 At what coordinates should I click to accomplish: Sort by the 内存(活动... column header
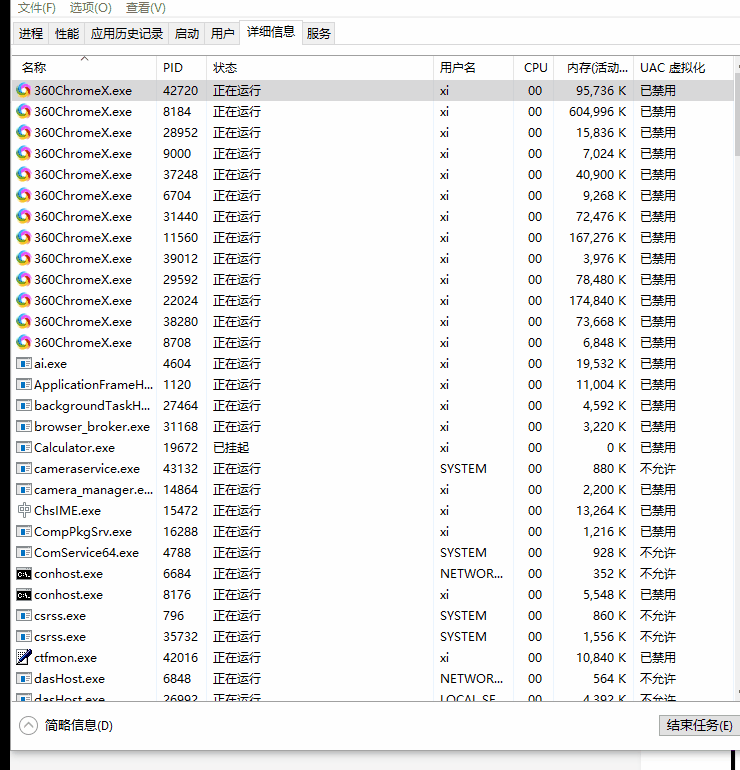click(x=594, y=68)
